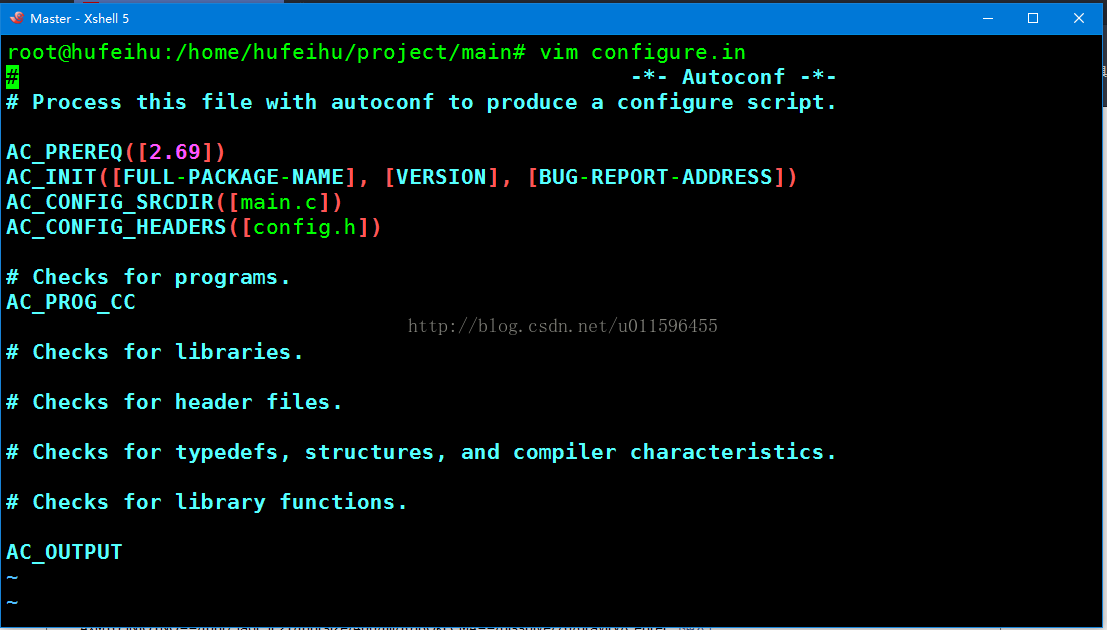Image resolution: width=1107 pixels, height=630 pixels.
Task: Click the BUG-REPORT-ADDRESS argument
Action: [656, 177]
